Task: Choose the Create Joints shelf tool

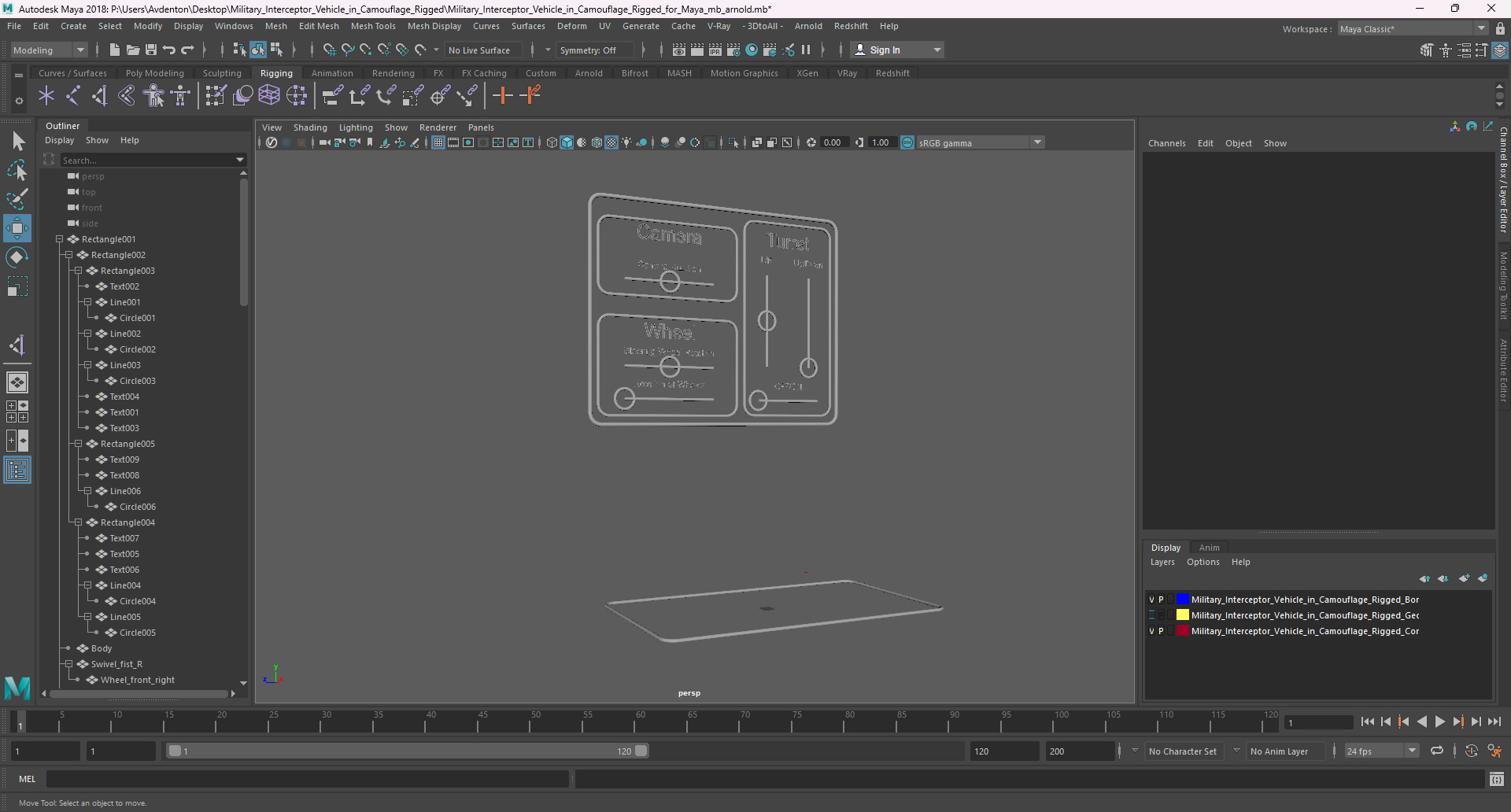Action: click(73, 96)
